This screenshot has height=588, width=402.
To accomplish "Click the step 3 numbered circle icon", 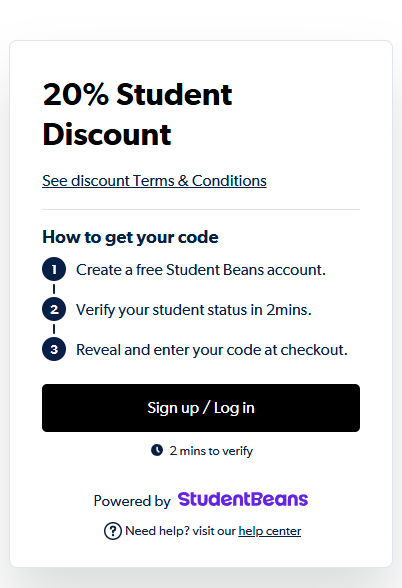I will click(54, 350).
